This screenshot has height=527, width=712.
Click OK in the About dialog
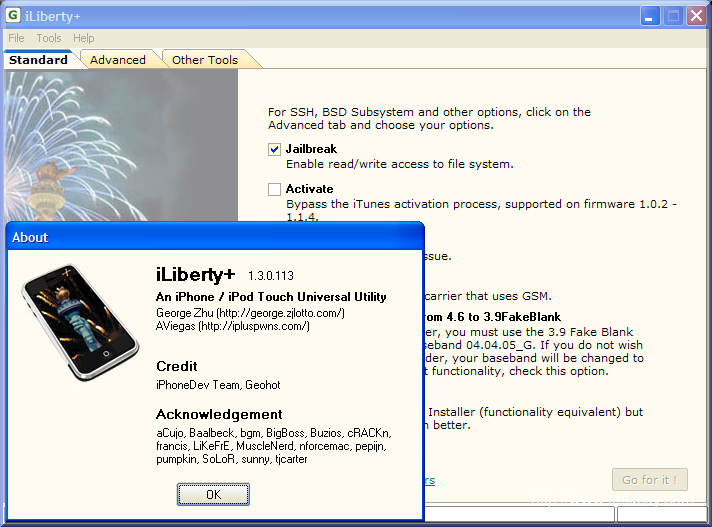[213, 494]
